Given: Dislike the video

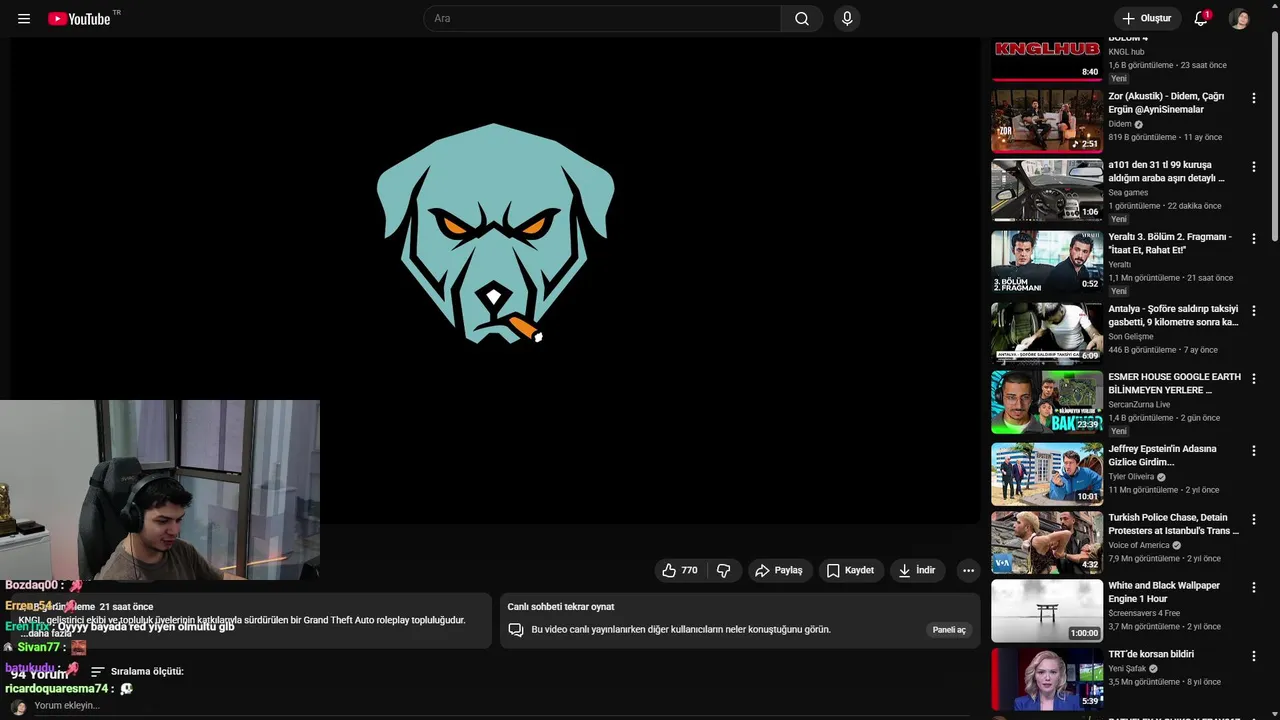Looking at the screenshot, I should click(723, 570).
